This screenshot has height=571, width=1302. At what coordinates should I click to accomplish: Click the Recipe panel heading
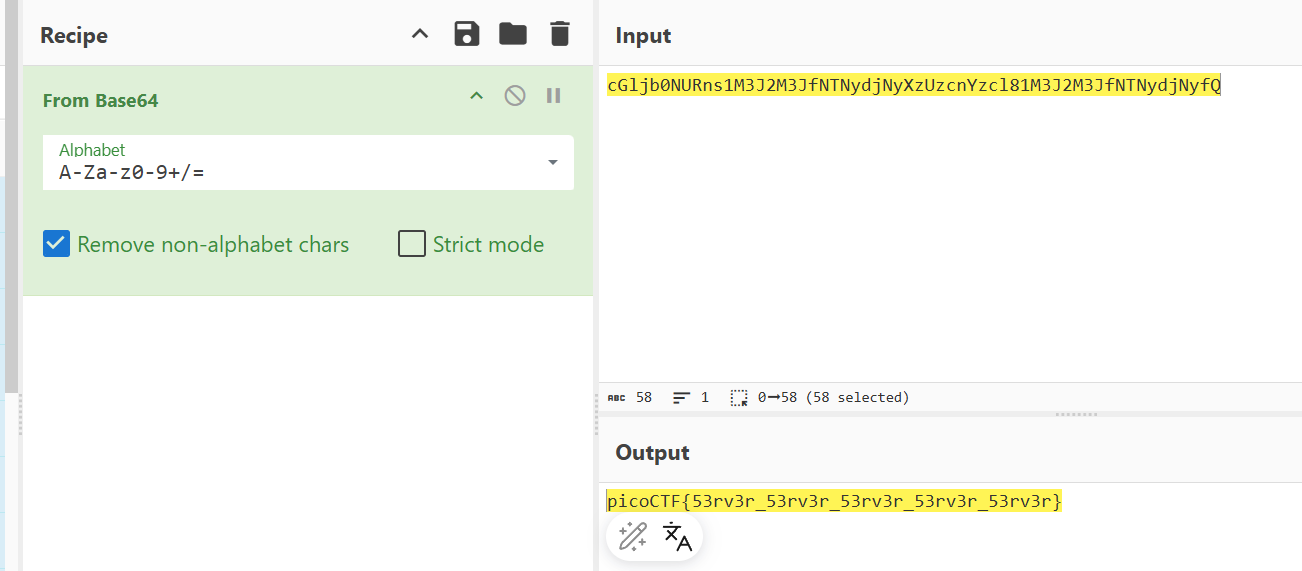pyautogui.click(x=74, y=36)
